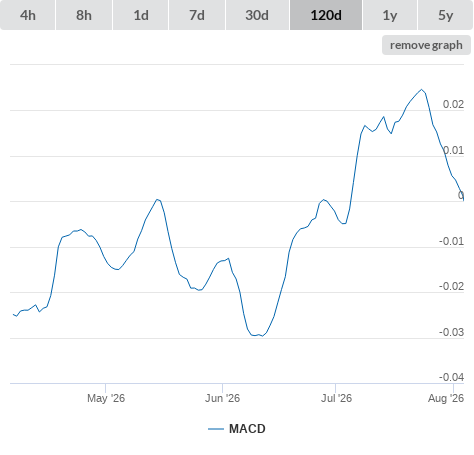This screenshot has height=455, width=474.
Task: Click the Aug '26 axis label
Action: click(x=446, y=398)
